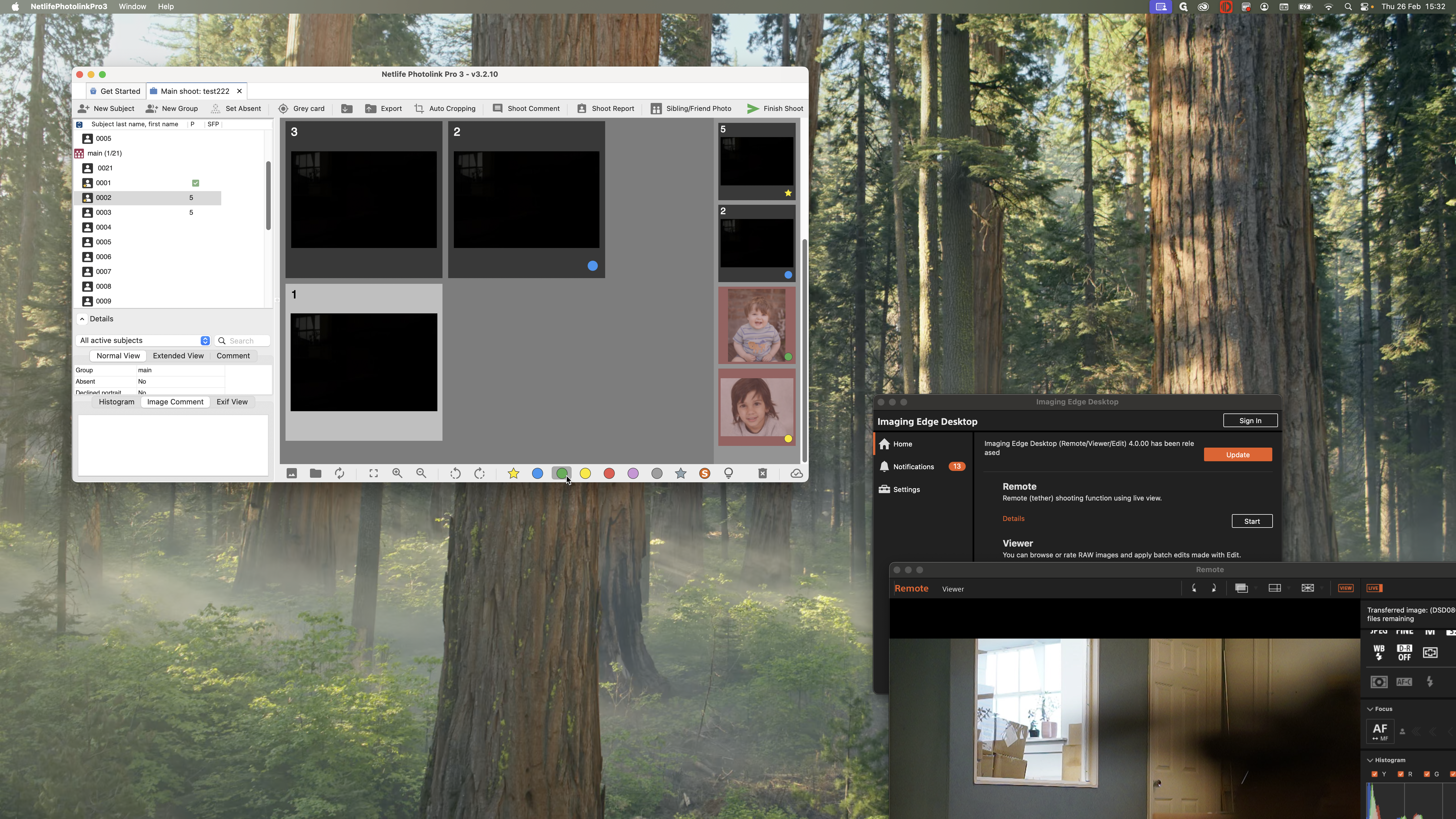Collapse the Details section chevron
The image size is (1456, 819).
click(x=82, y=319)
